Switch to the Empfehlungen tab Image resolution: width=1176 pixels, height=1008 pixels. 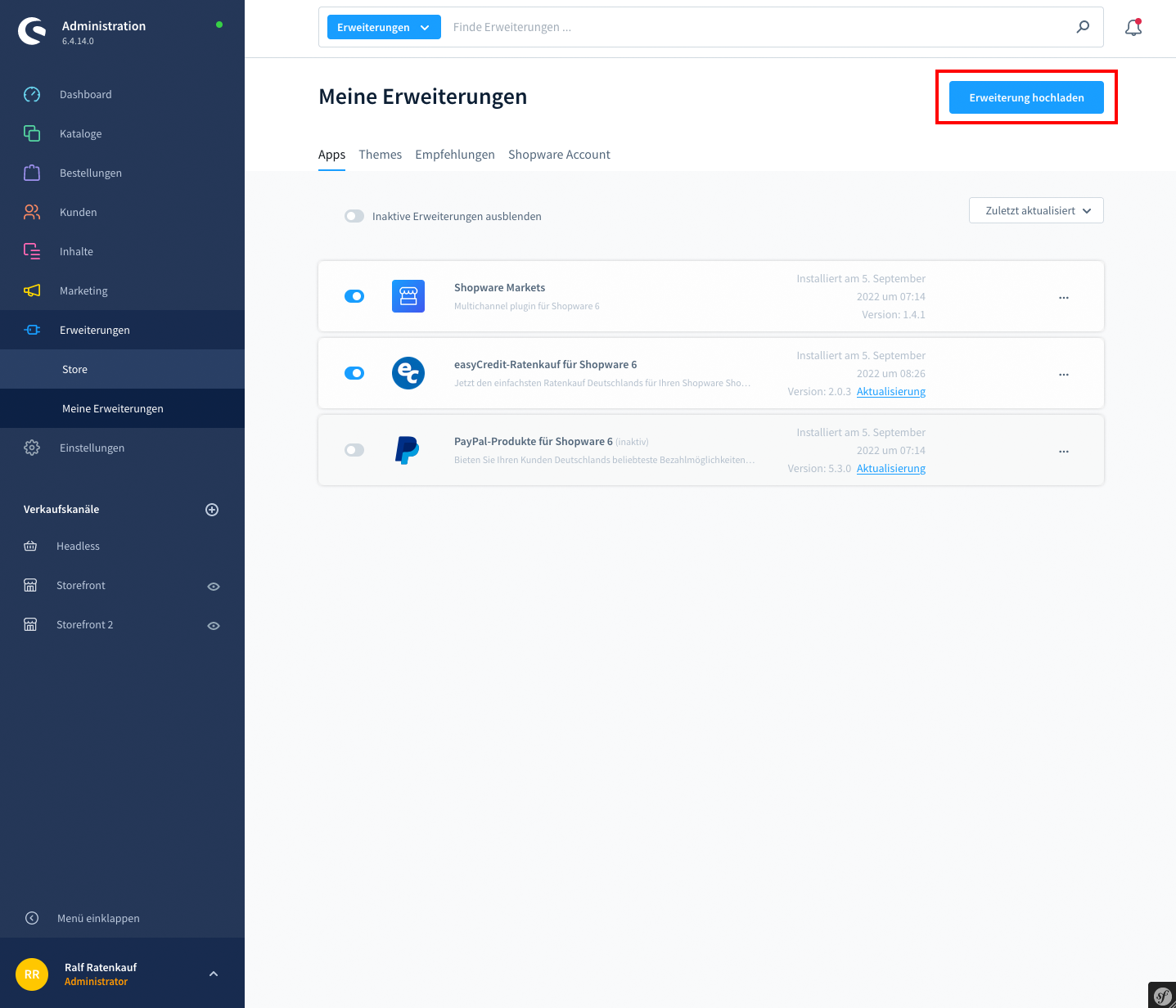click(455, 155)
